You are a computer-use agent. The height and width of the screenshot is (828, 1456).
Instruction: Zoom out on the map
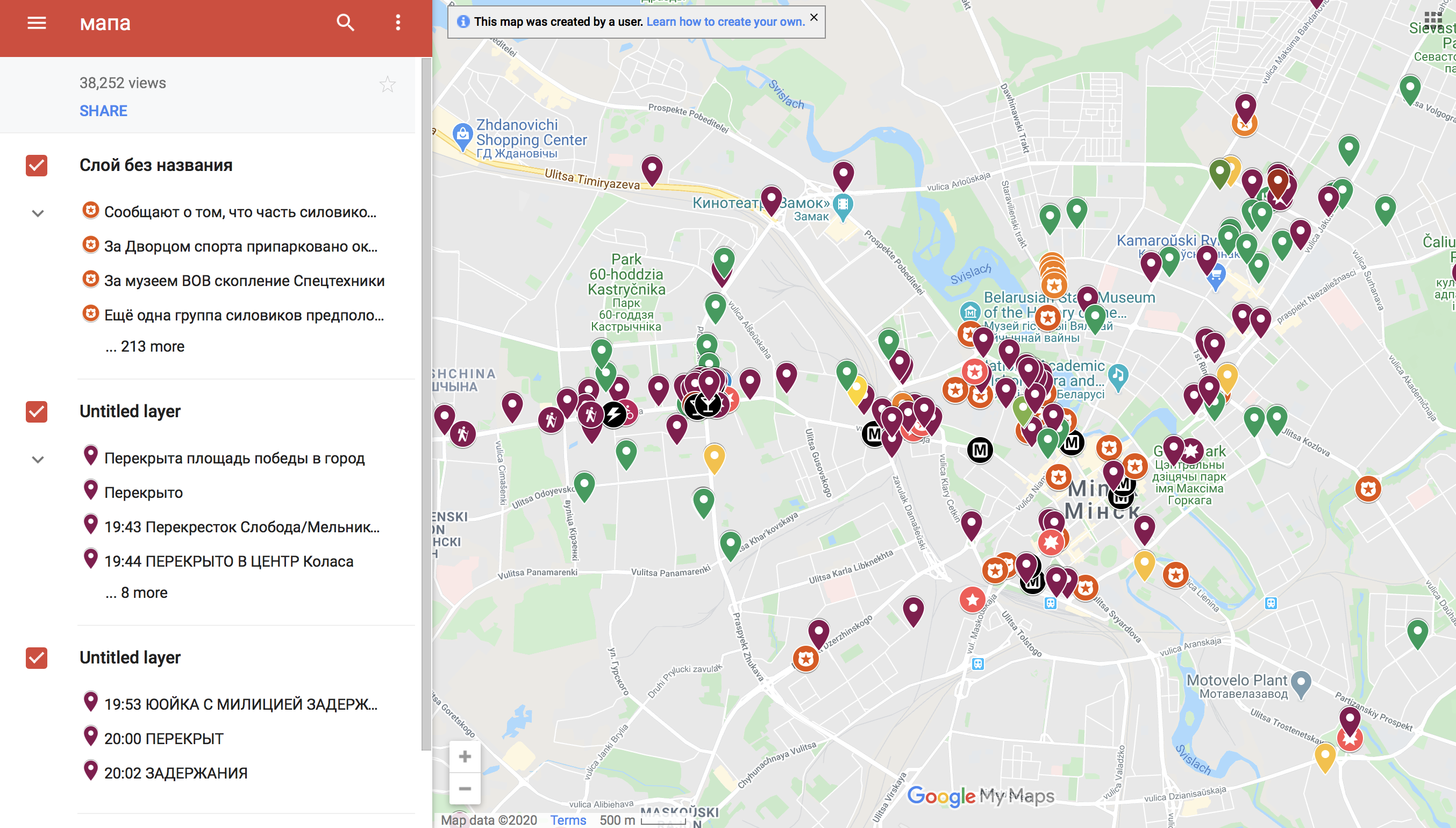tap(465, 788)
